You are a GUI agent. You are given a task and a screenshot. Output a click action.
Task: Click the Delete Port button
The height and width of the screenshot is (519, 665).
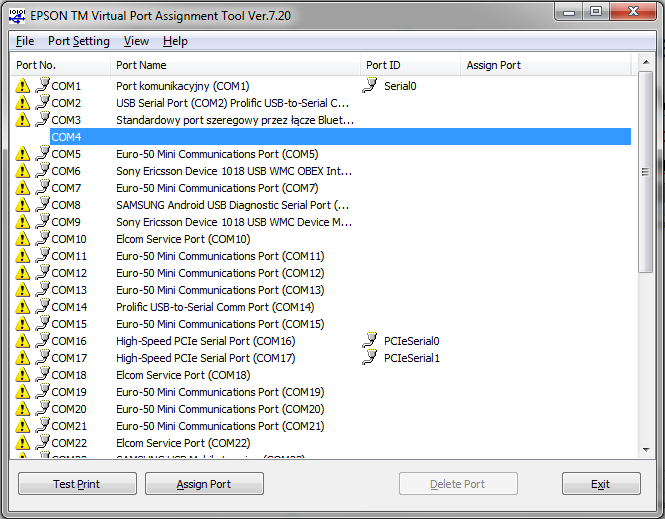pos(458,484)
